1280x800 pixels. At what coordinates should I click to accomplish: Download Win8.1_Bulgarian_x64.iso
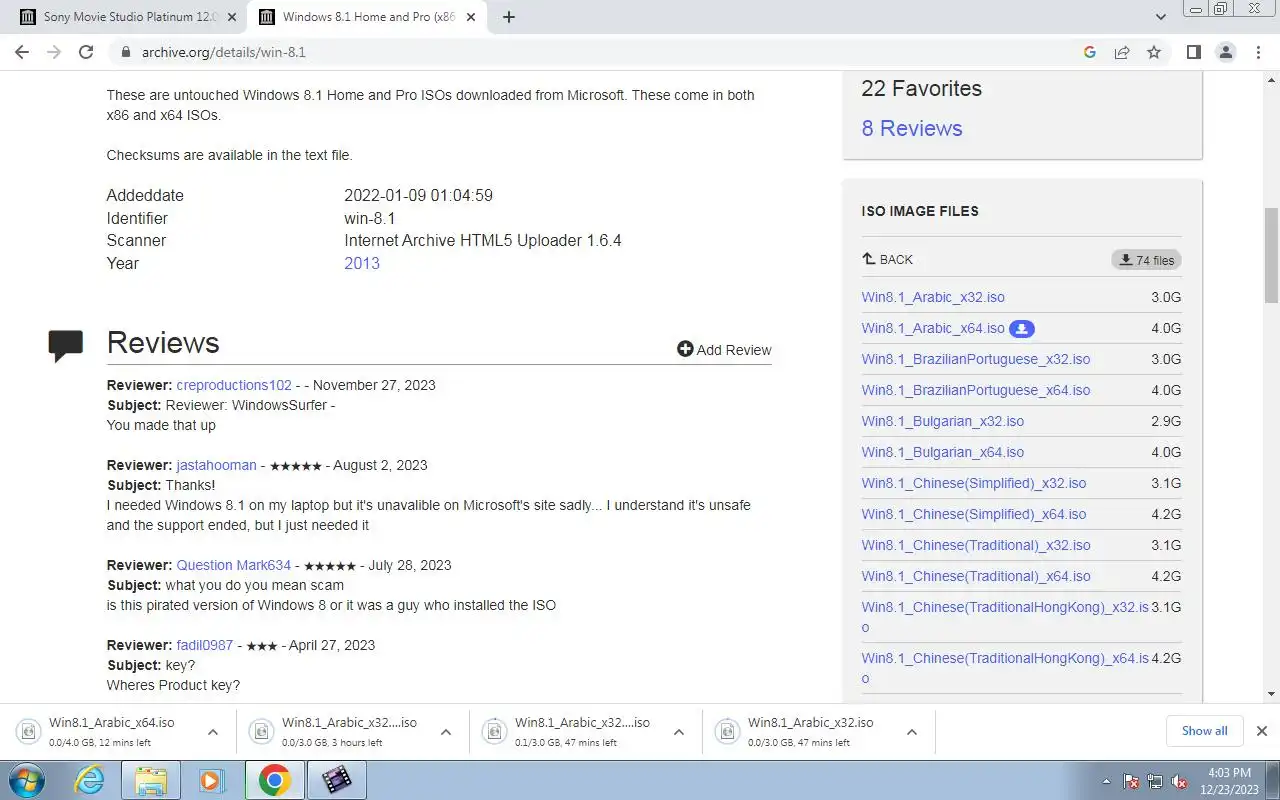(943, 452)
